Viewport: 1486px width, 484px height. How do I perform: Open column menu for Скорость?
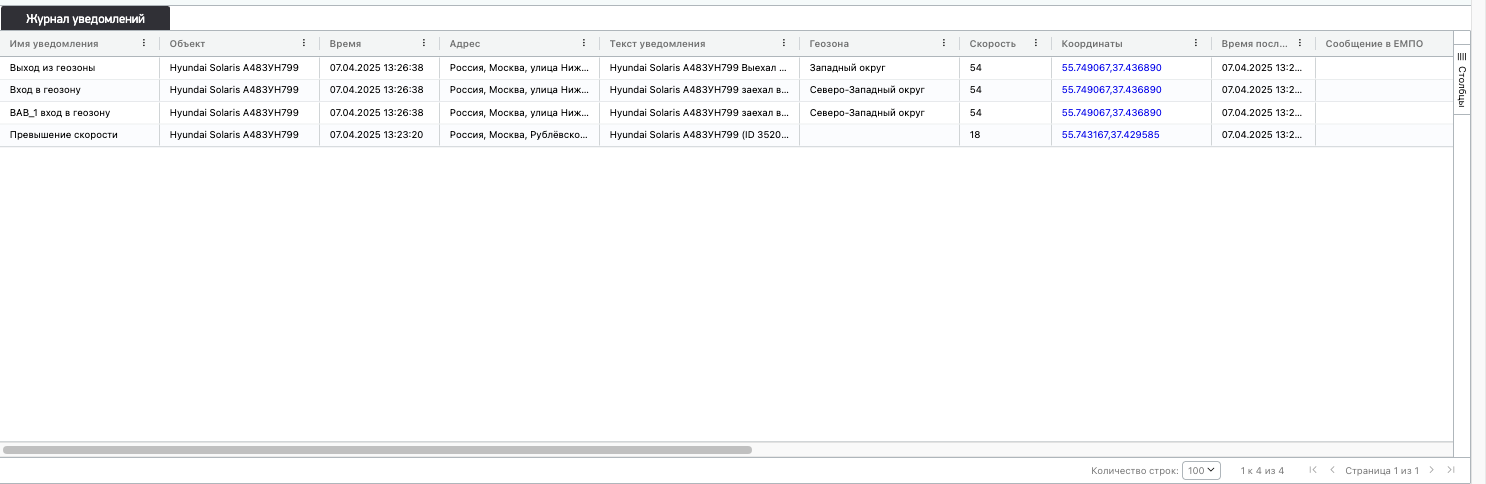1036,44
